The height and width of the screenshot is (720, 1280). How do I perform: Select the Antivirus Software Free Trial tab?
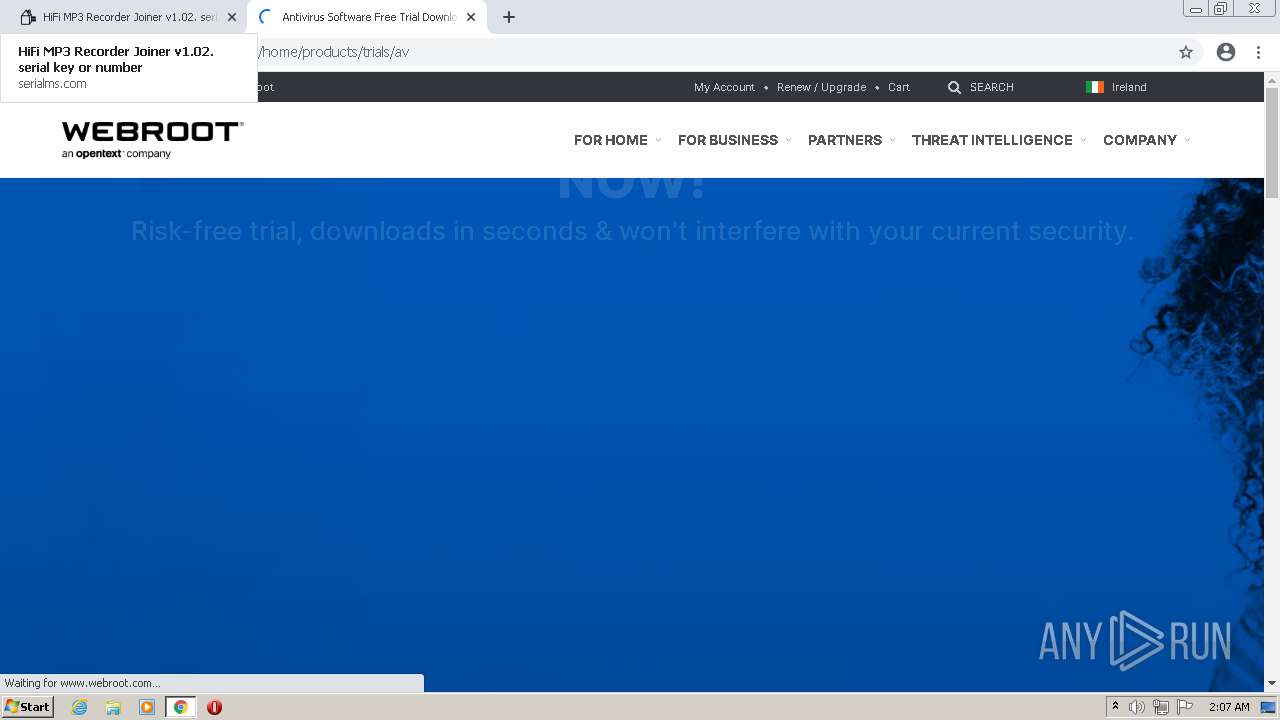(x=366, y=17)
